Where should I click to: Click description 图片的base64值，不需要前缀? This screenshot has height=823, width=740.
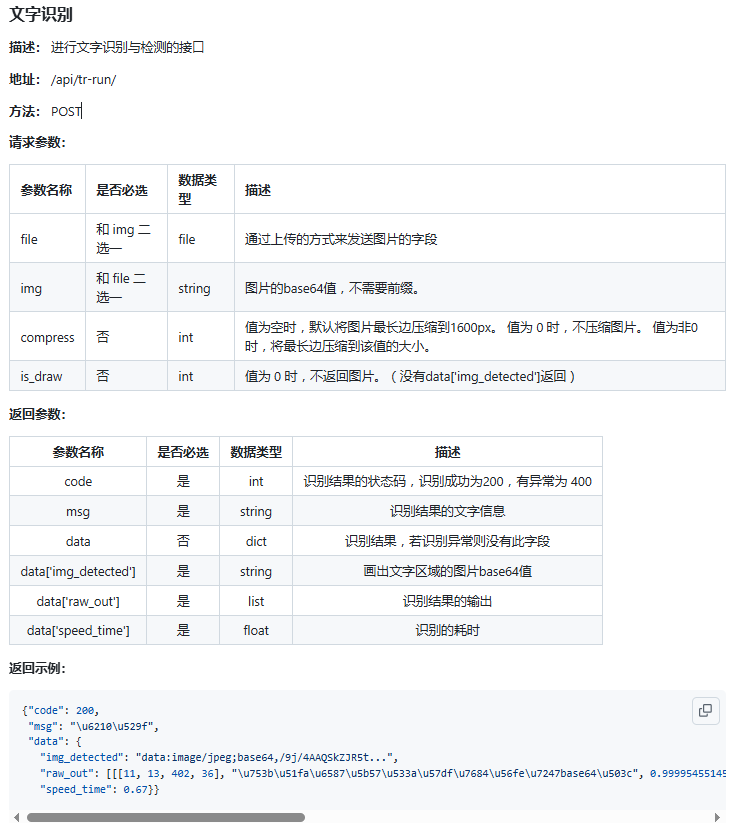point(332,288)
